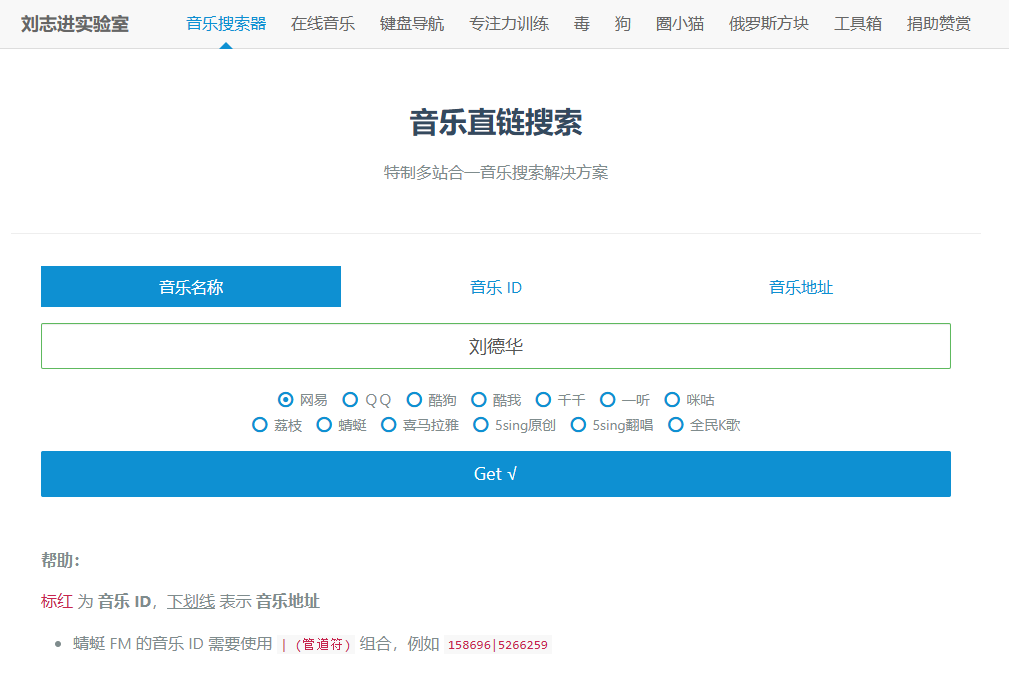Open the 捐助赞赏 page
Viewport: 1009px width, 673px height.
point(939,24)
